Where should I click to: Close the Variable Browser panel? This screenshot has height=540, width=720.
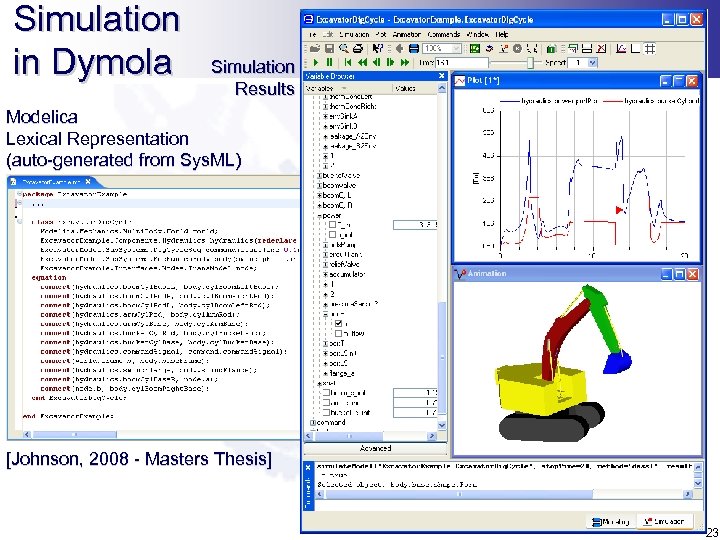(442, 76)
